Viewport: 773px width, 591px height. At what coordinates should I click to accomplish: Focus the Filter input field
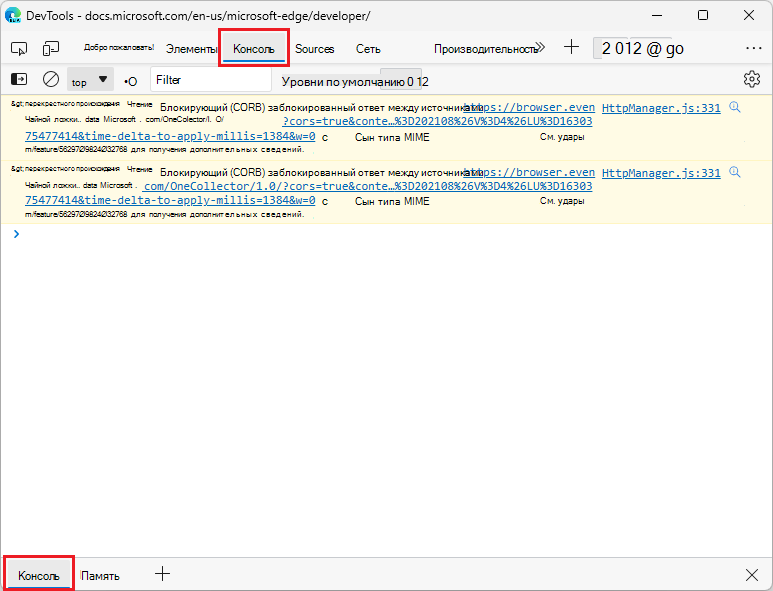[x=211, y=80]
